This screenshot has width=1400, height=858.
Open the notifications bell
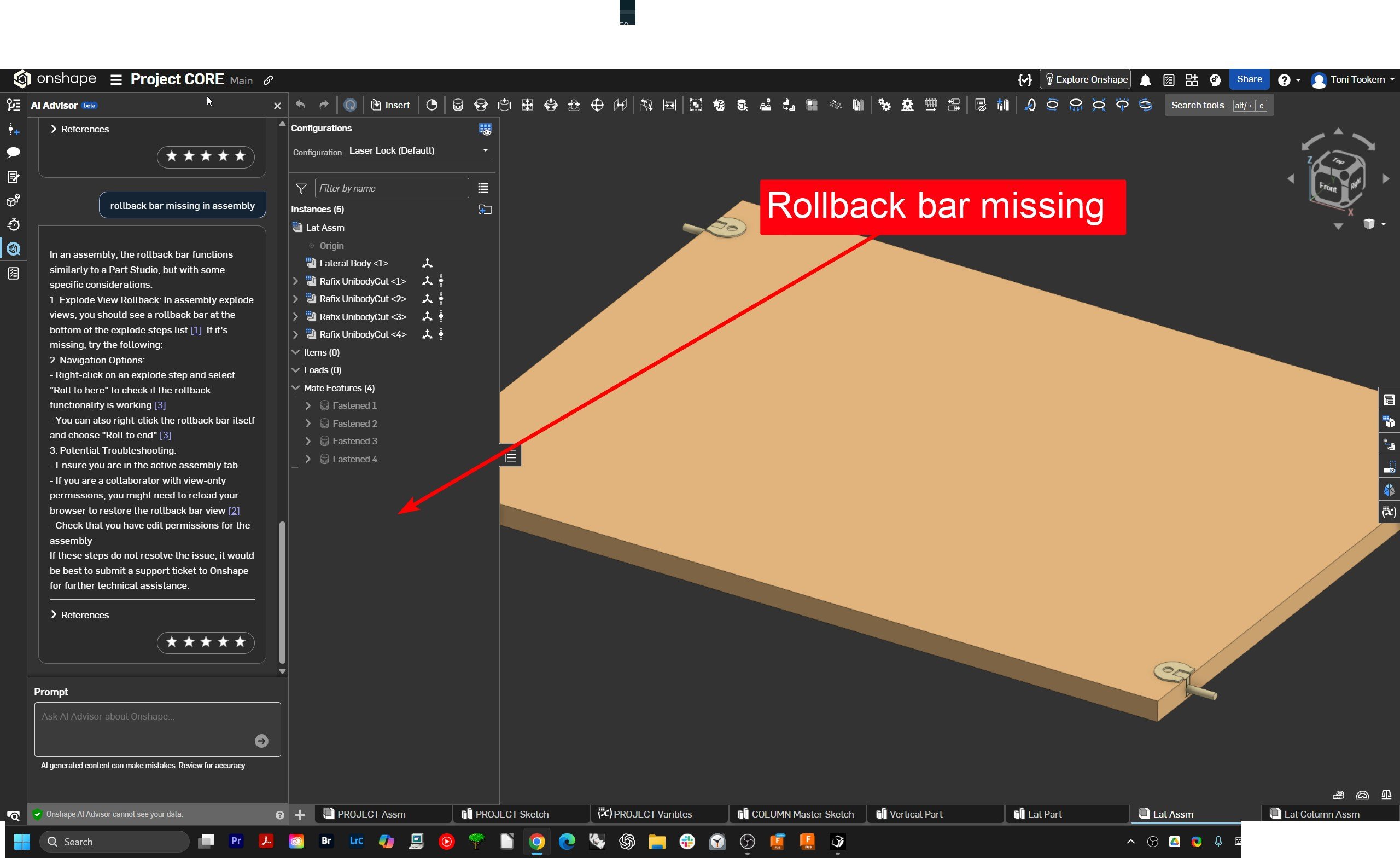coord(1145,80)
